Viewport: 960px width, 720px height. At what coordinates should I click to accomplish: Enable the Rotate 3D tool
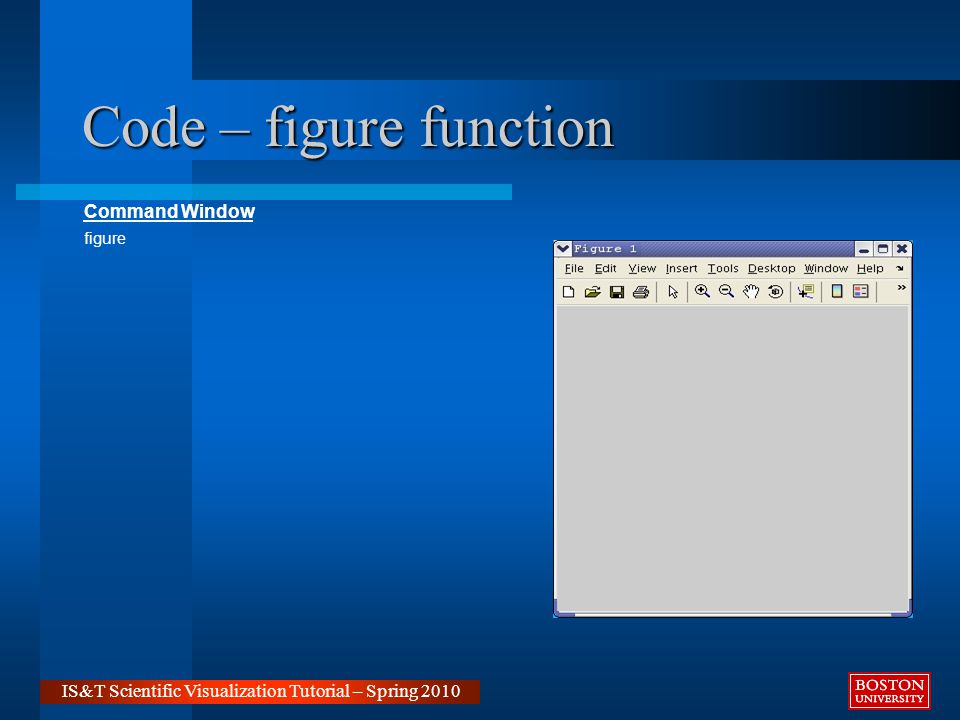(775, 291)
